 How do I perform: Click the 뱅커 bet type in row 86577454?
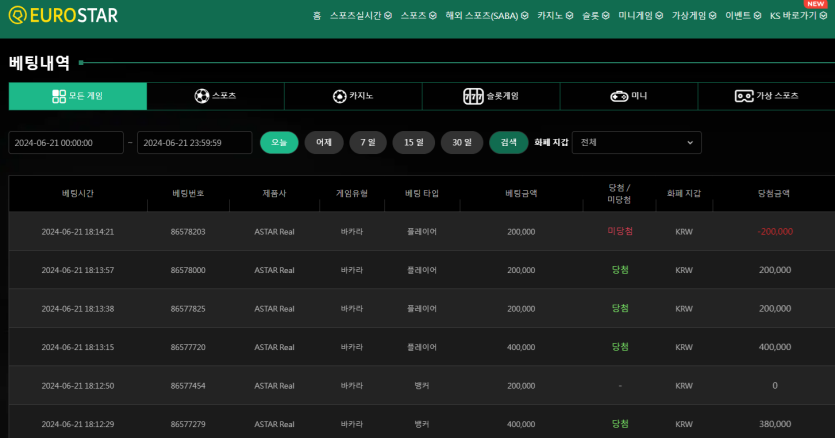(x=422, y=386)
